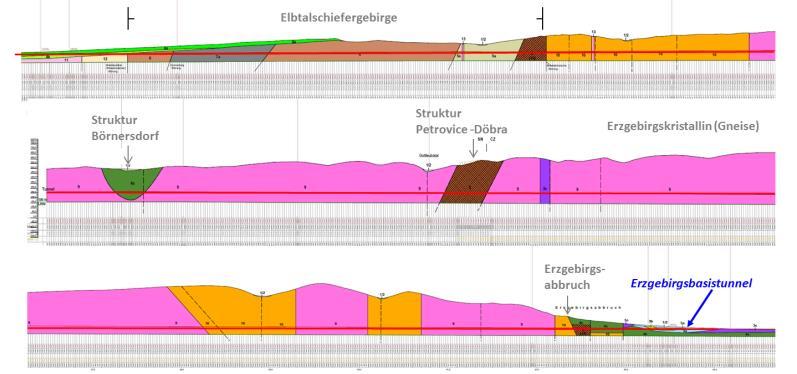Select the purple vertical band in middle section
Image resolution: width=797 pixels, height=374 pixels.
(x=545, y=181)
